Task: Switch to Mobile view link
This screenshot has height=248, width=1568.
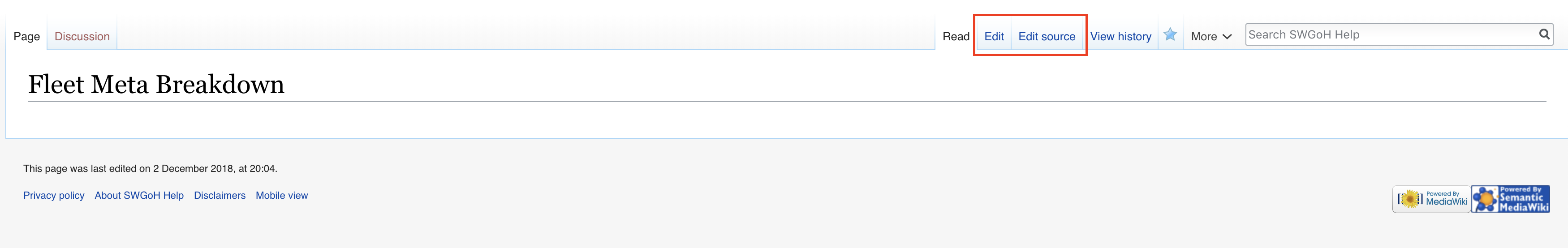Action: (x=282, y=195)
